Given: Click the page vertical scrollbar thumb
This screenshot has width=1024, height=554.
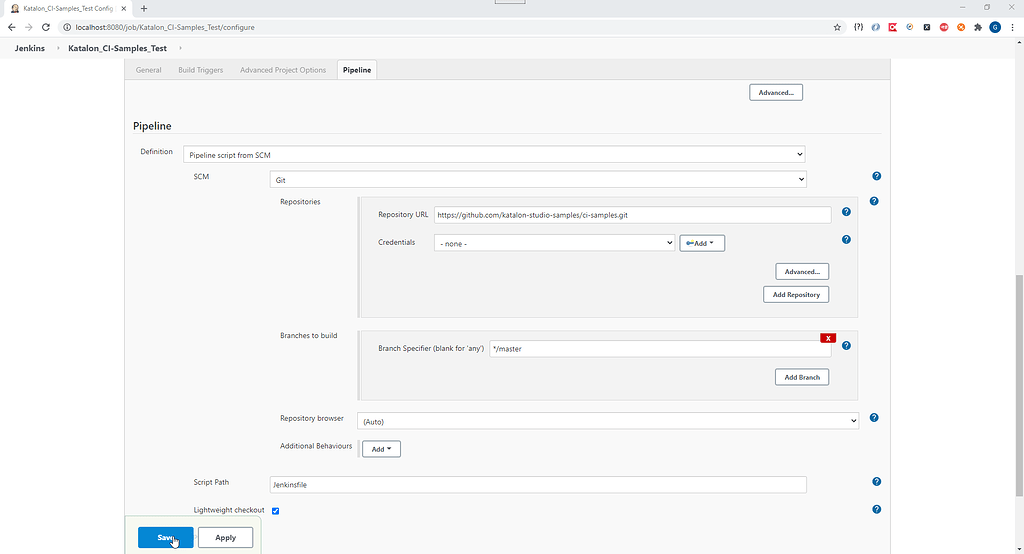Looking at the screenshot, I should click(1019, 385).
